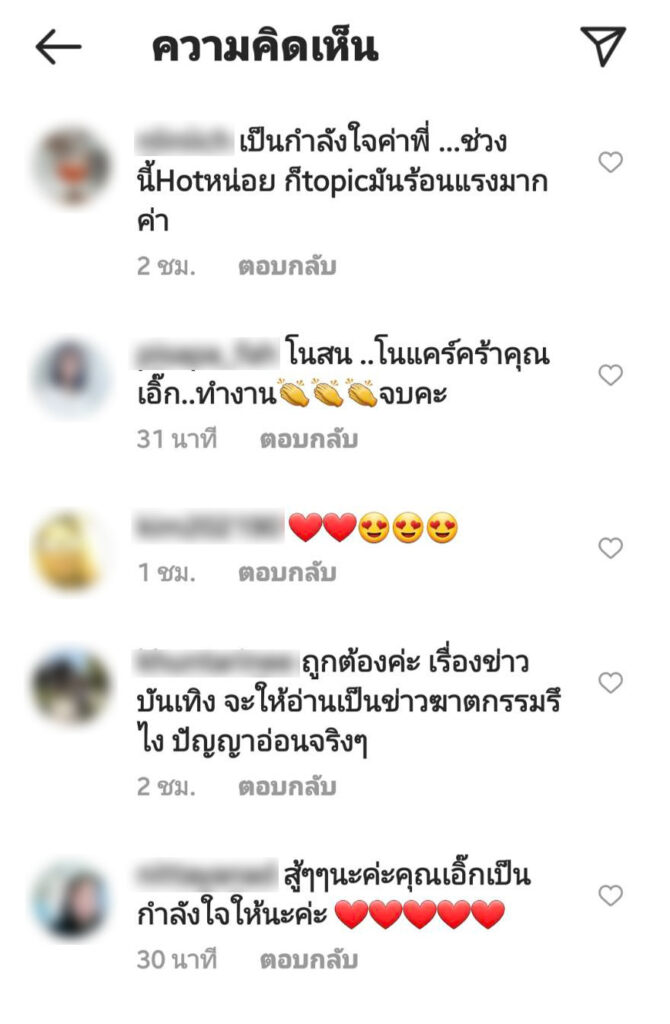Open profile picture of first commenter
Viewport: 670px width, 1024px height.
click(x=72, y=165)
